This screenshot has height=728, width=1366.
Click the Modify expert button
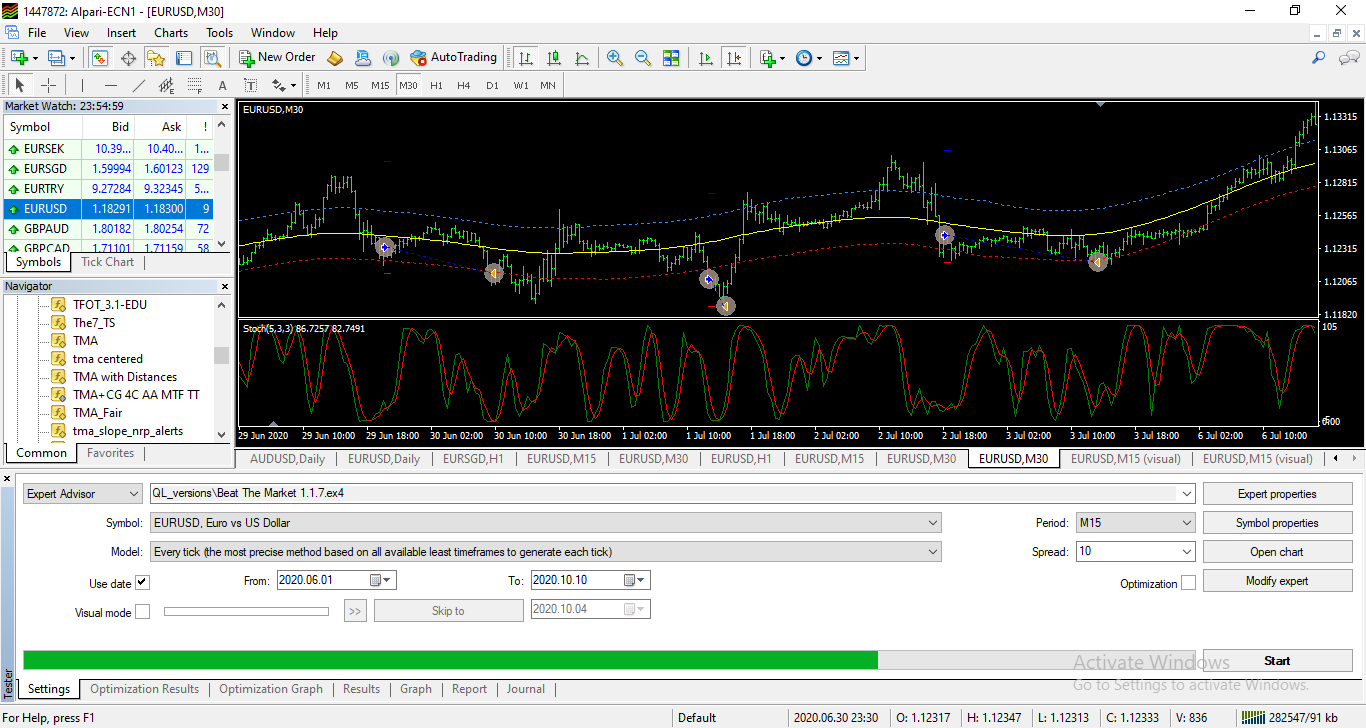click(x=1277, y=581)
